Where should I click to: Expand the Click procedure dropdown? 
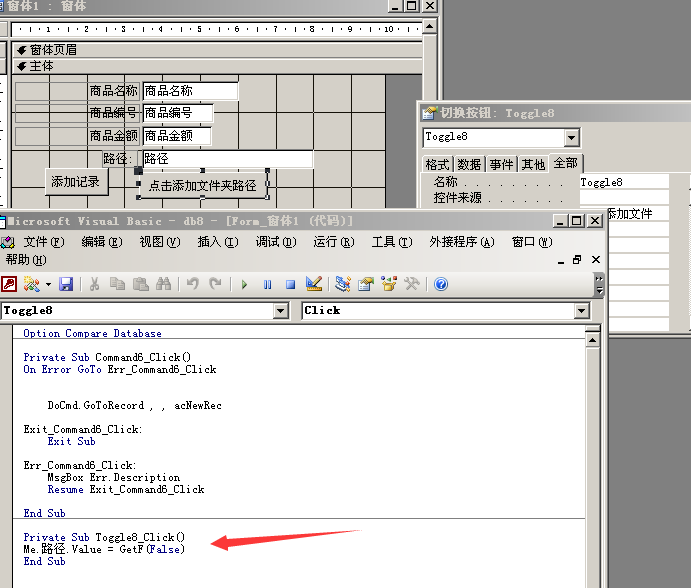pyautogui.click(x=582, y=311)
